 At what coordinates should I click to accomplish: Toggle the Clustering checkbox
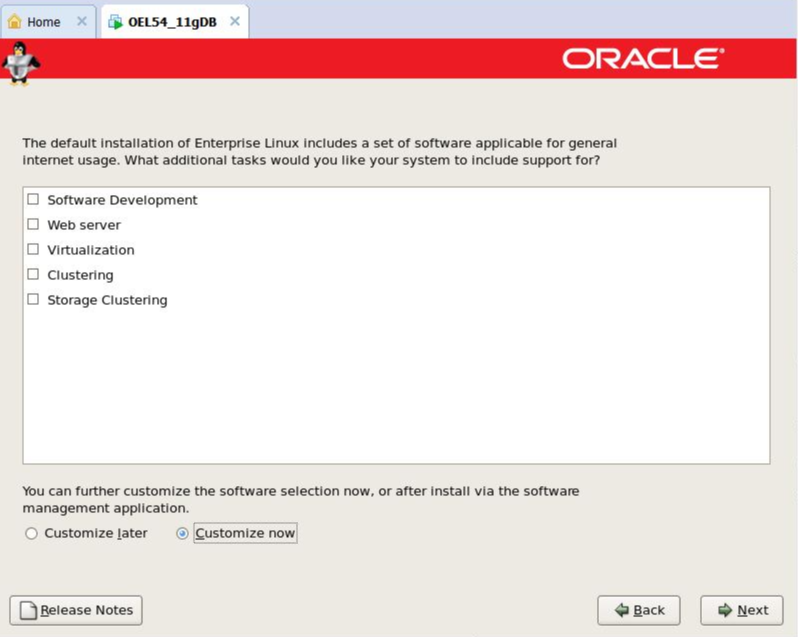pyautogui.click(x=33, y=274)
